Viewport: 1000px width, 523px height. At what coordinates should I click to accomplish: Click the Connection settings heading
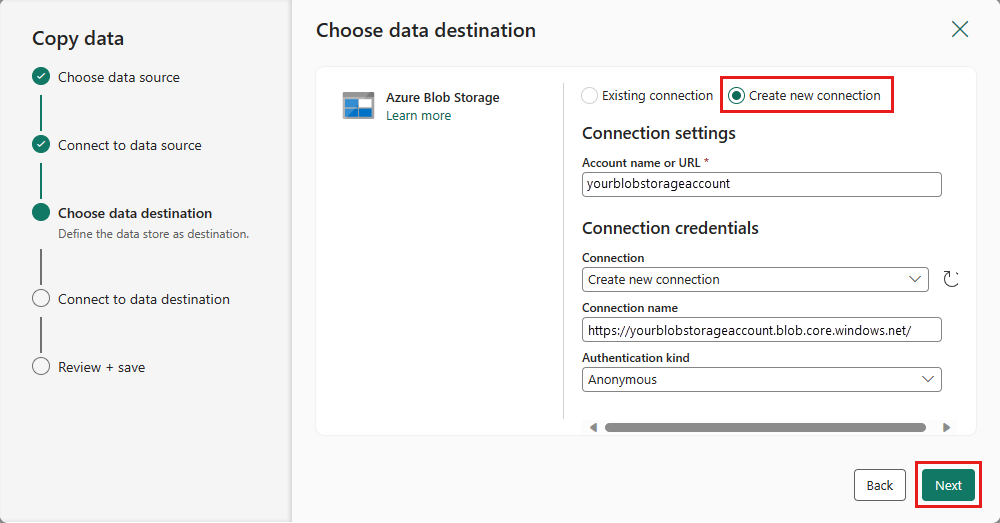coord(659,133)
